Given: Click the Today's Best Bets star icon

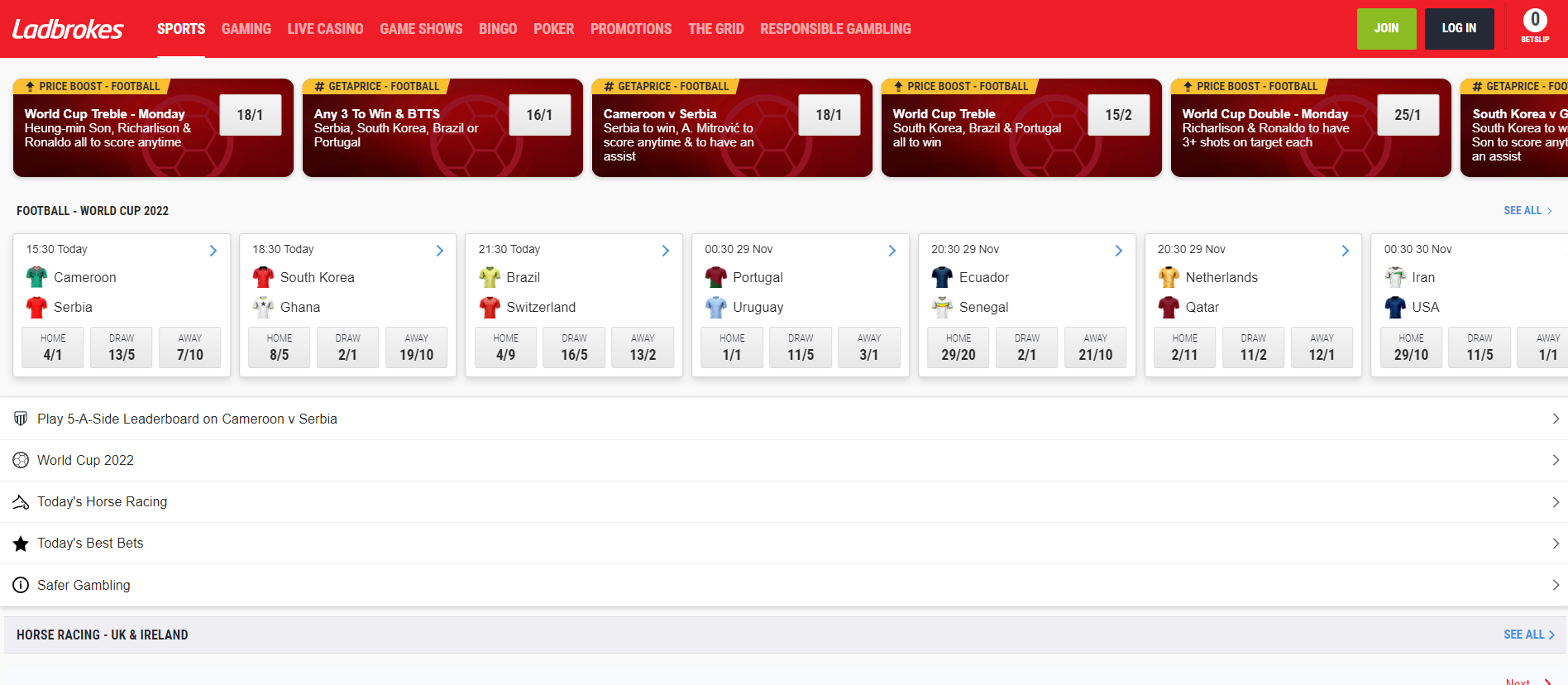Looking at the screenshot, I should 21,544.
